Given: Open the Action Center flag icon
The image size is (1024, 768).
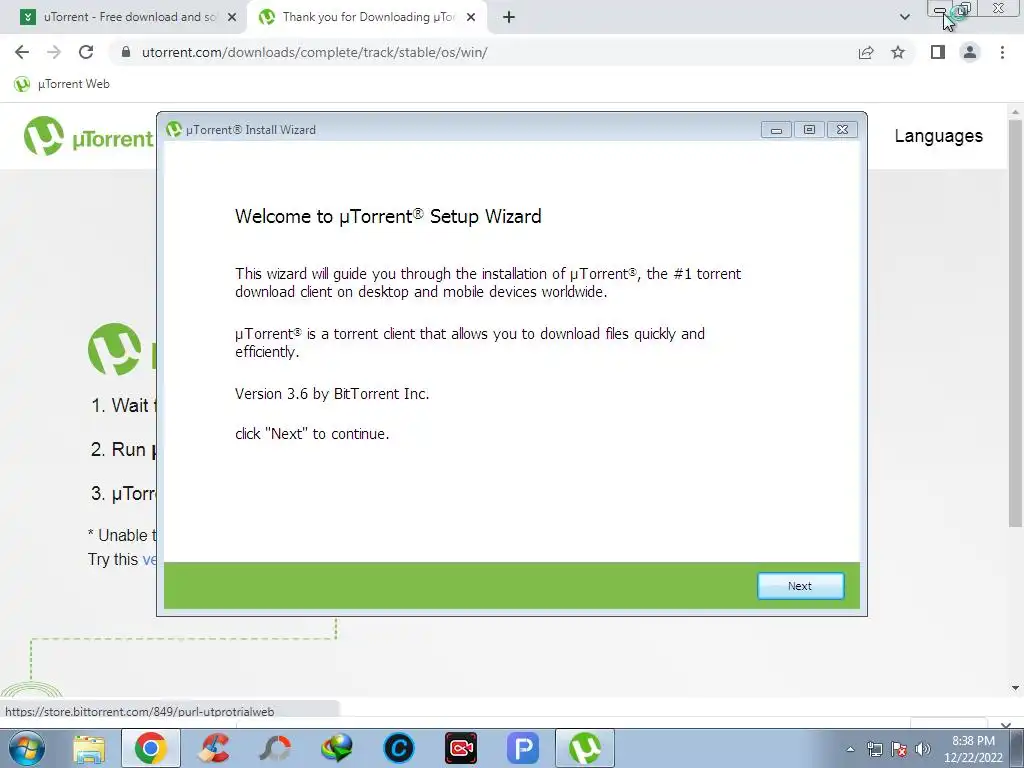Looking at the screenshot, I should pyautogui.click(x=899, y=749).
